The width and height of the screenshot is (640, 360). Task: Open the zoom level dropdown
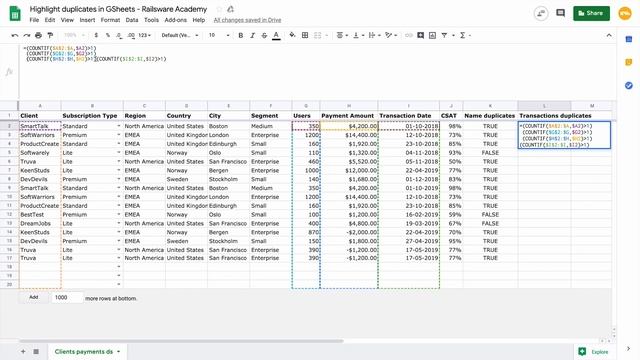[74, 36]
